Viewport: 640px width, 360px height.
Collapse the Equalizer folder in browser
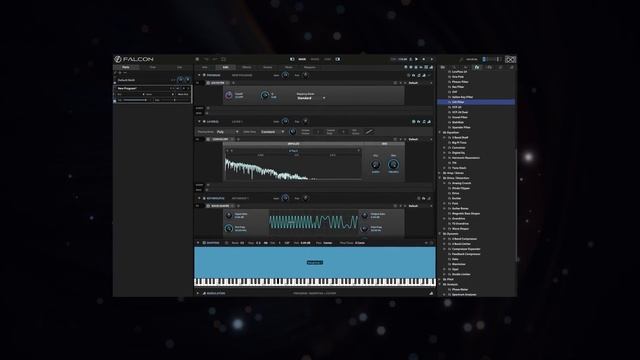coord(440,132)
